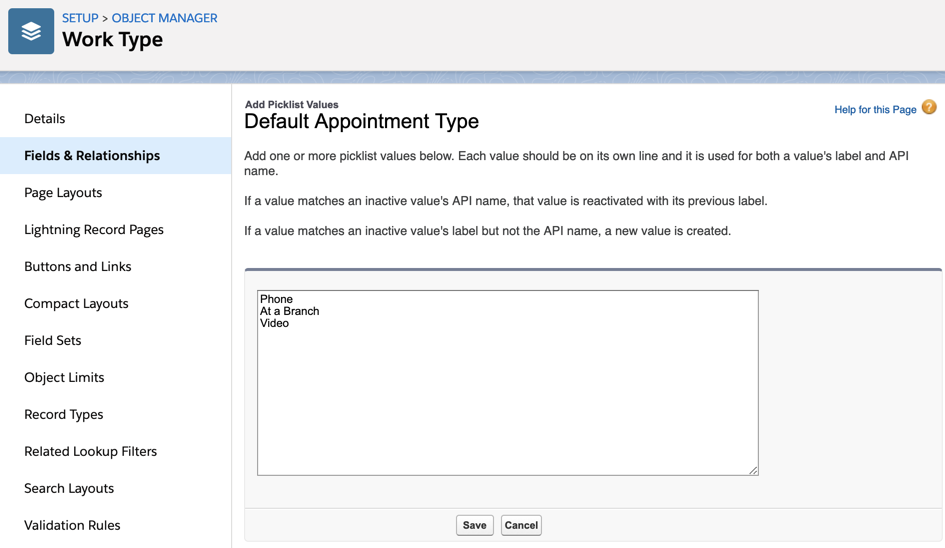Click the 'Default Appointment Type' heading

pyautogui.click(x=362, y=121)
